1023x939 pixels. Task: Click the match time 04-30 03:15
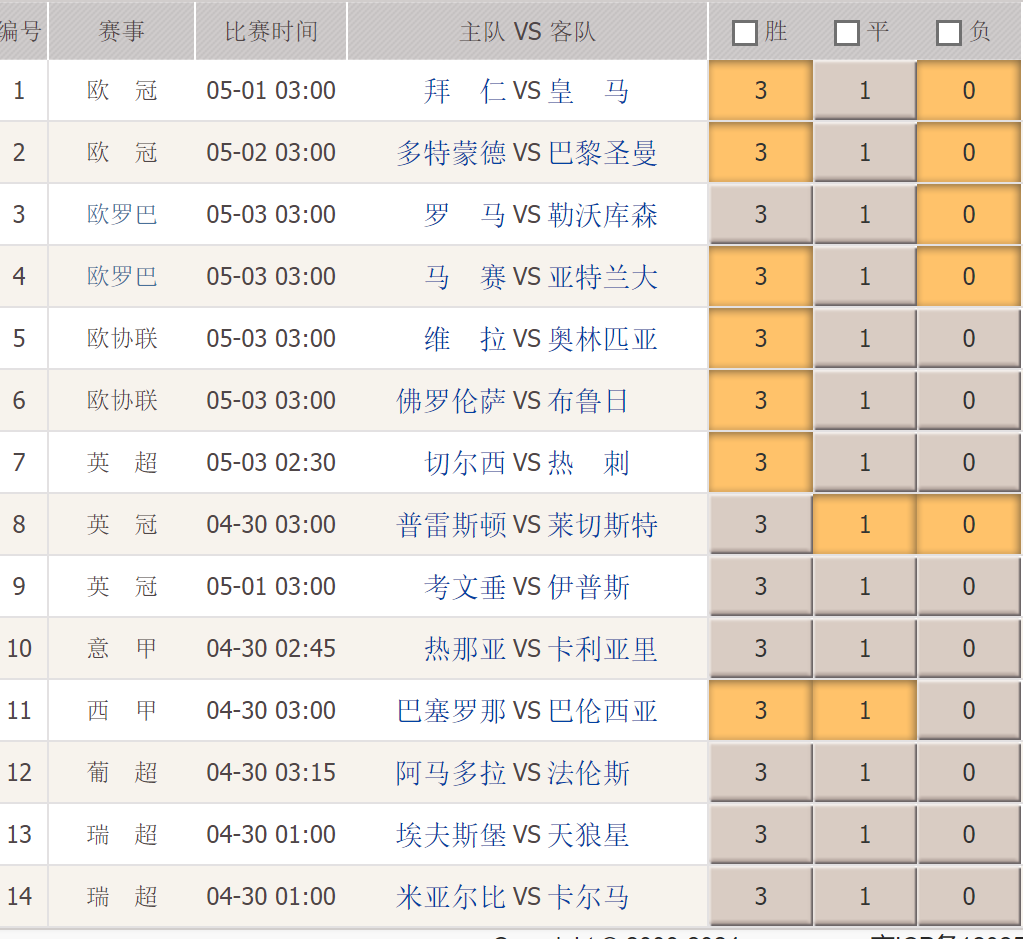(271, 773)
